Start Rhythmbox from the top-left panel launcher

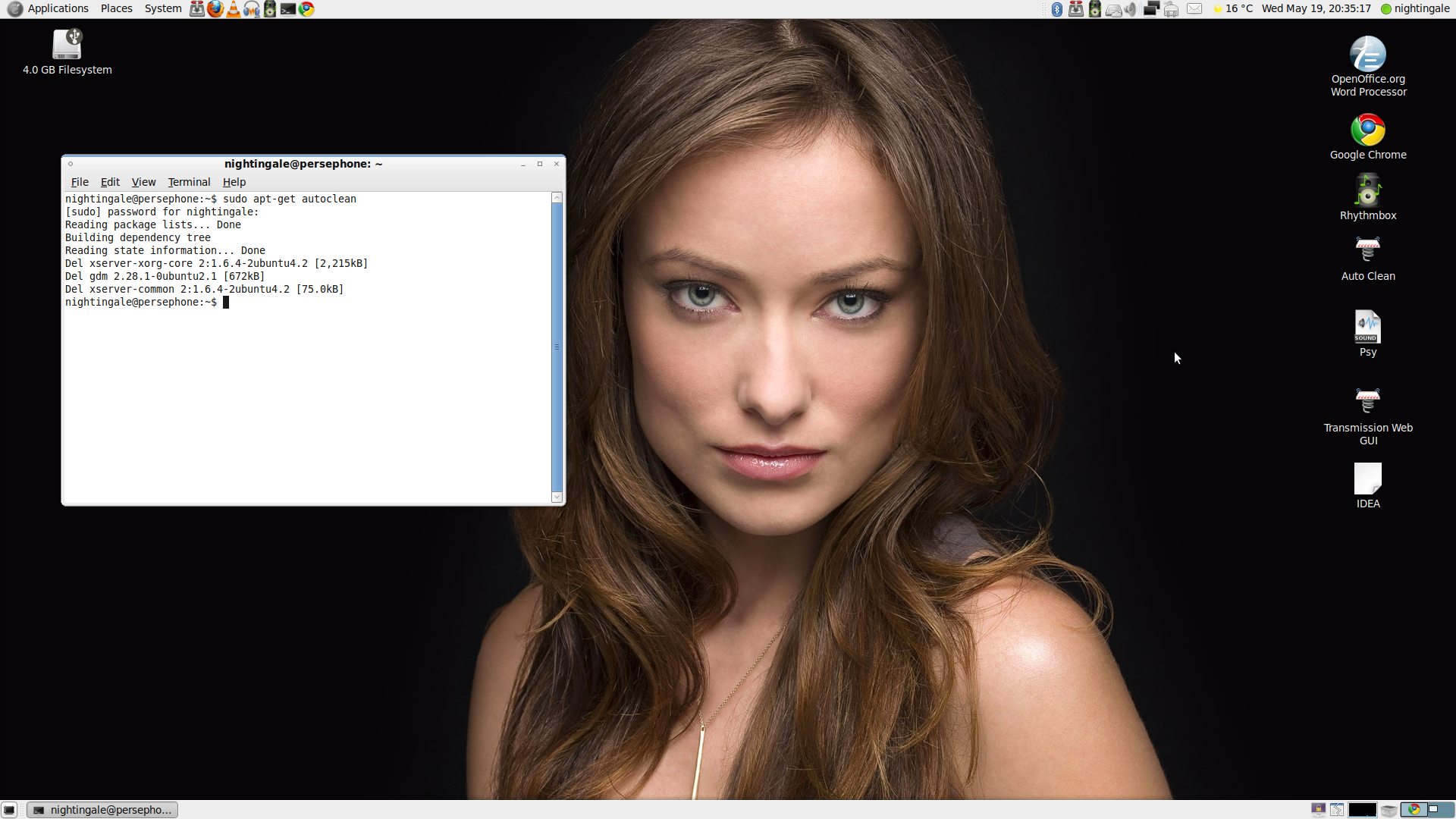click(270, 9)
